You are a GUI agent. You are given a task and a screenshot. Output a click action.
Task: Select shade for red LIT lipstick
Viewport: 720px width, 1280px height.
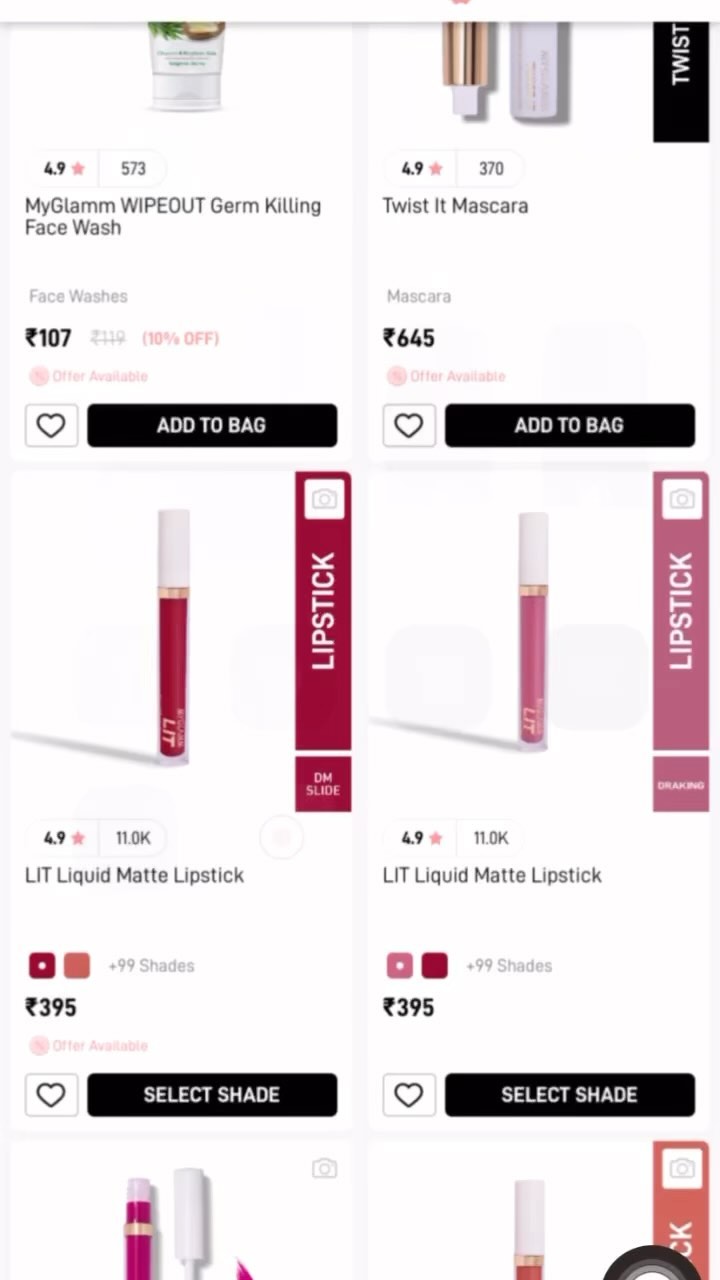tap(212, 1095)
